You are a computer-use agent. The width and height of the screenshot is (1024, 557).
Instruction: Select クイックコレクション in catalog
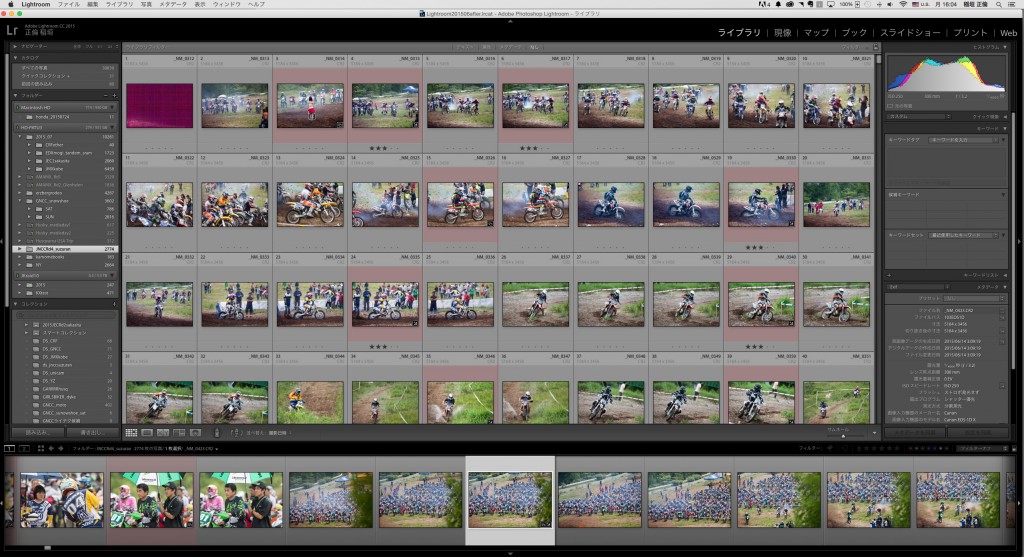pyautogui.click(x=65, y=76)
